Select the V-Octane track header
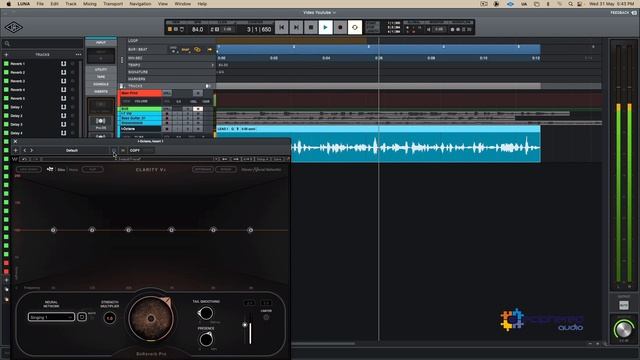This screenshot has width=640, height=360. coord(140,129)
